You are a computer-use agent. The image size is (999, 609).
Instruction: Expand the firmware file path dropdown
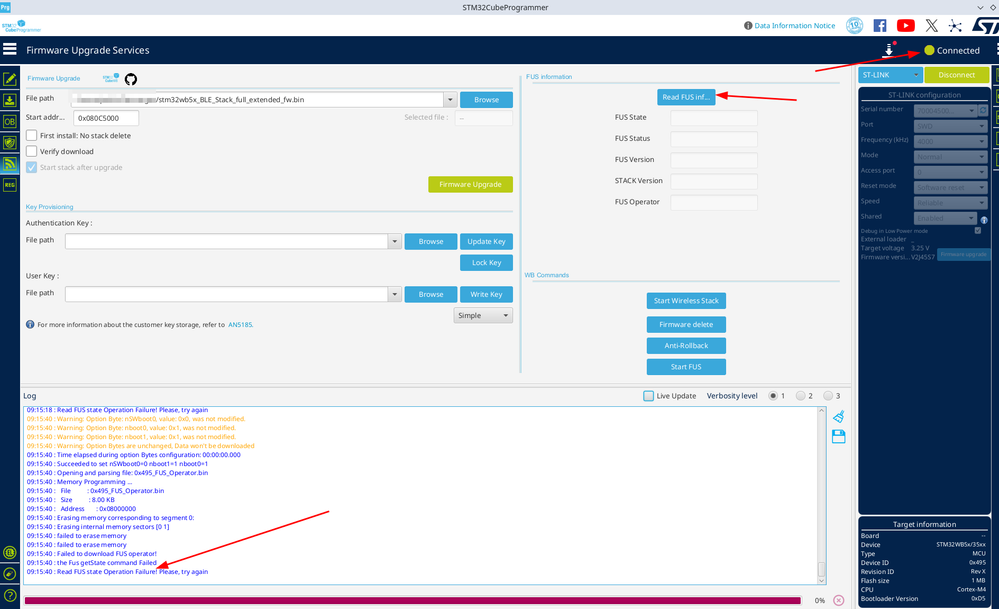click(450, 99)
